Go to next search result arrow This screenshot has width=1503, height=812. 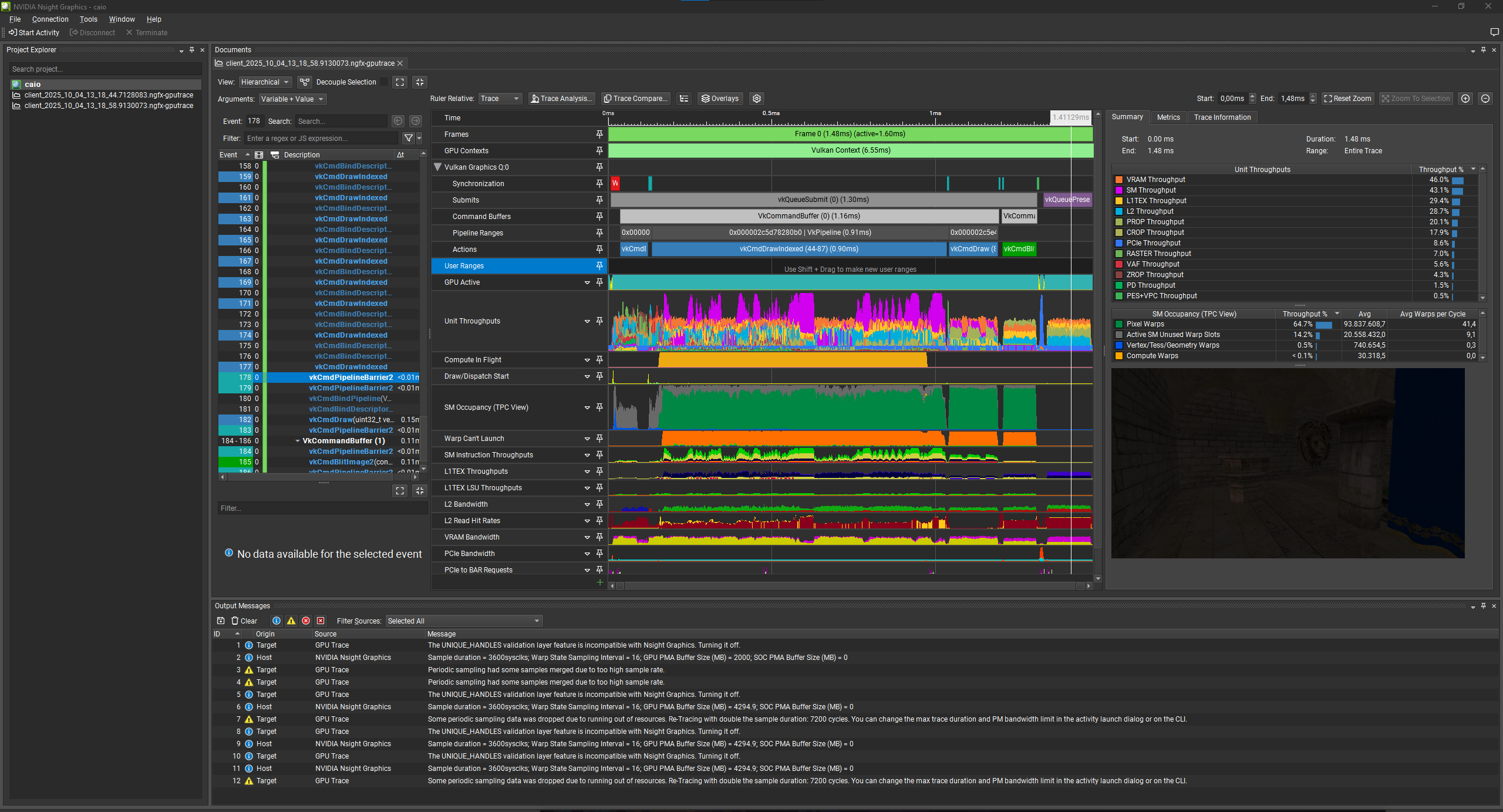pos(416,121)
